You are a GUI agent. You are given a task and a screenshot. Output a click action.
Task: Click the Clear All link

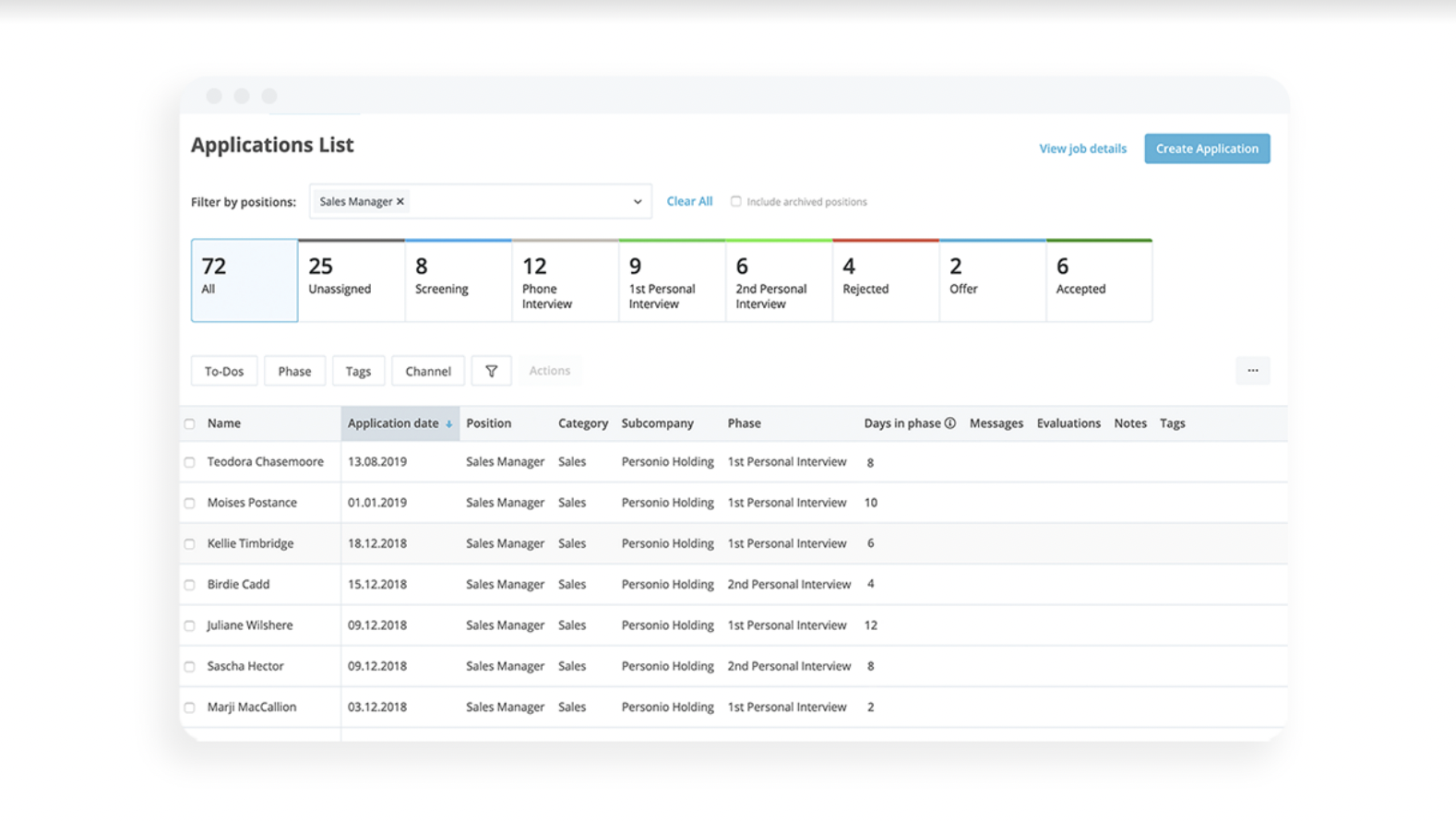689,201
